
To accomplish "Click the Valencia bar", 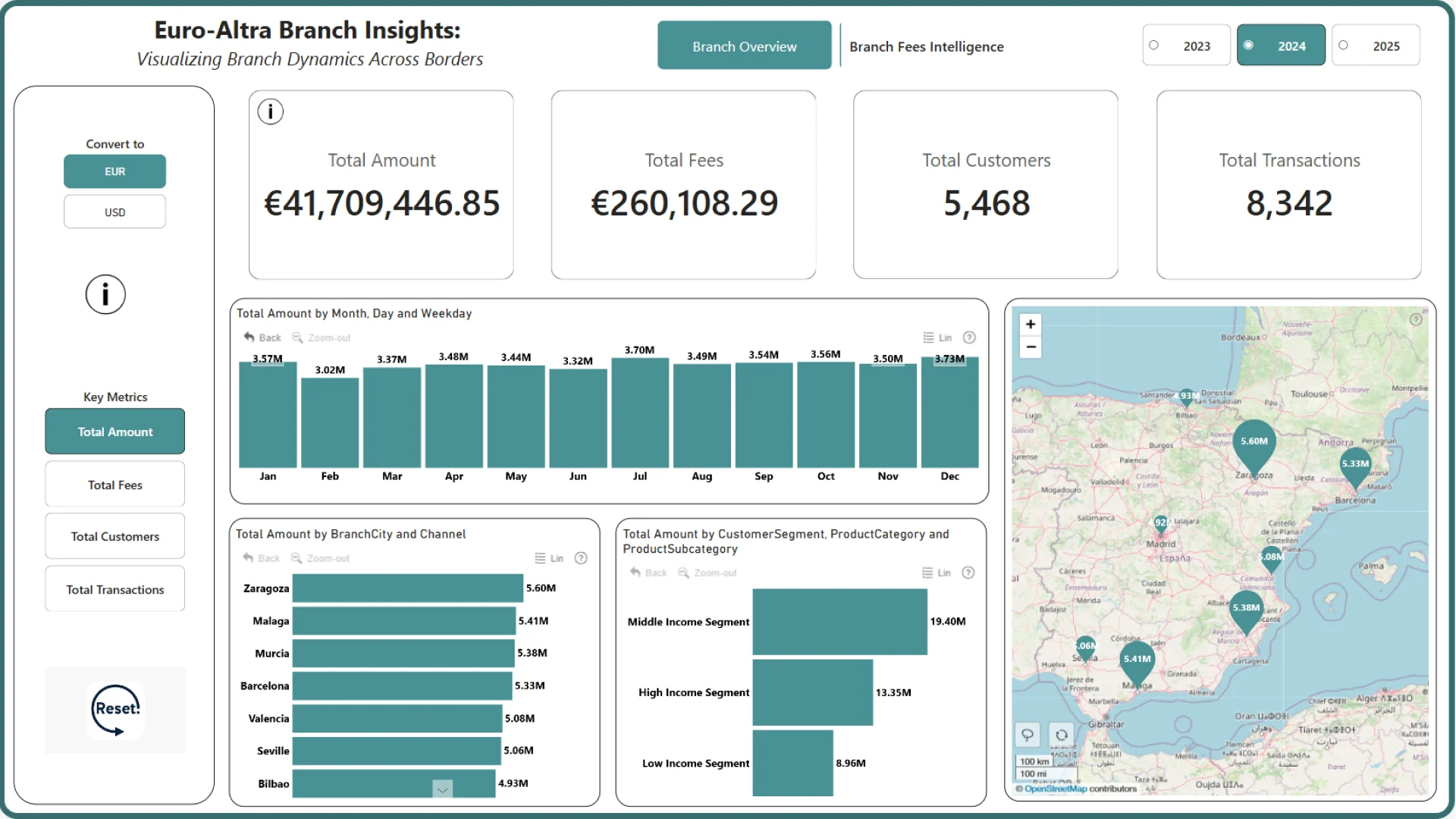I will tap(397, 718).
